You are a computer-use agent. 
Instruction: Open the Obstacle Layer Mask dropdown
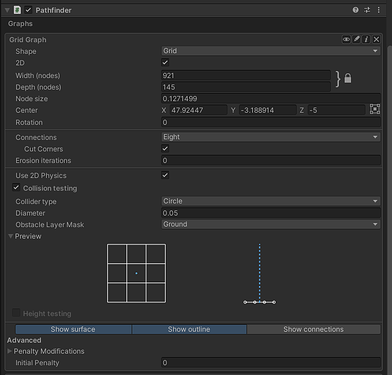[x=271, y=224]
